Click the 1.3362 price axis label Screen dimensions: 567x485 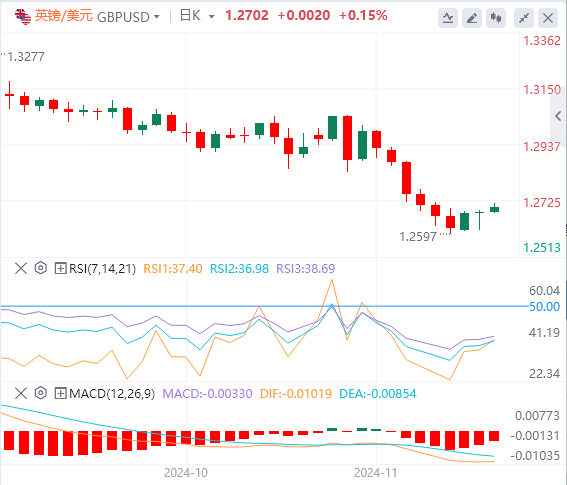click(542, 41)
